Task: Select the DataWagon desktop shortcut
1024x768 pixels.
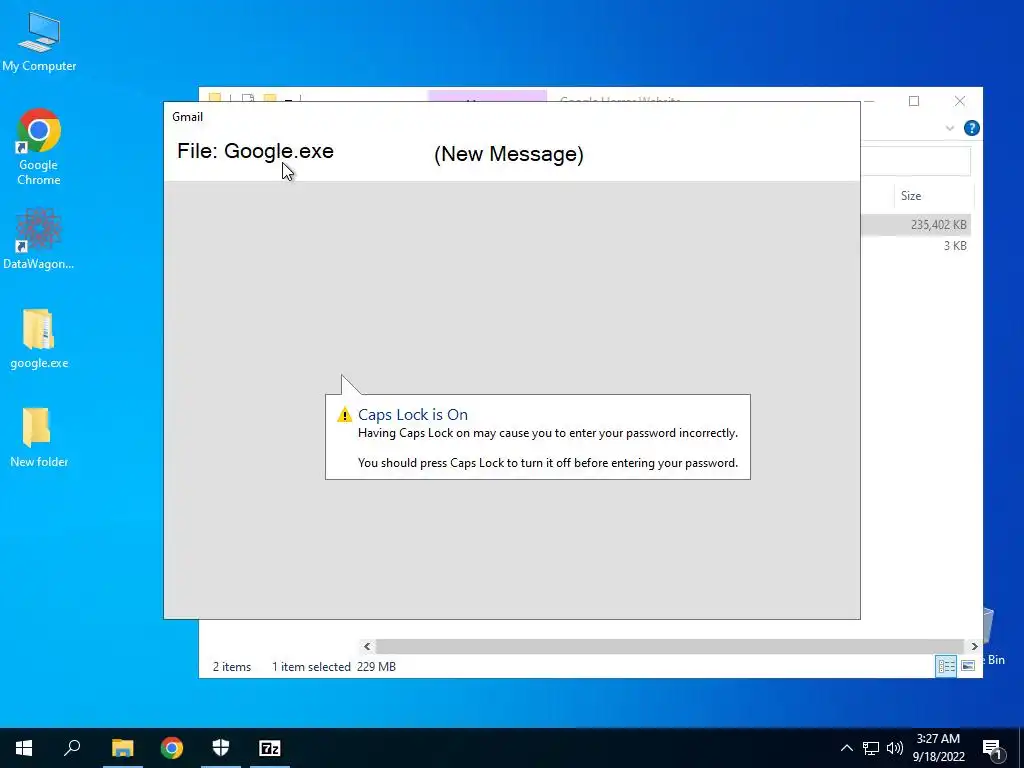Action: click(39, 239)
